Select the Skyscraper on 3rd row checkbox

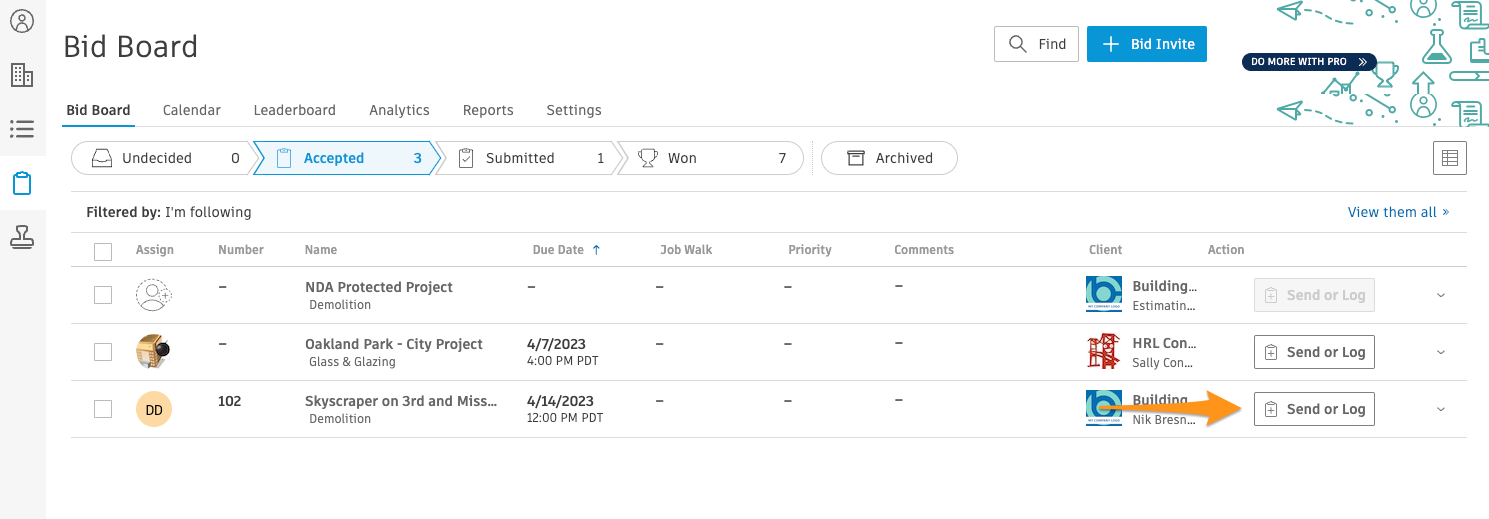coord(103,409)
